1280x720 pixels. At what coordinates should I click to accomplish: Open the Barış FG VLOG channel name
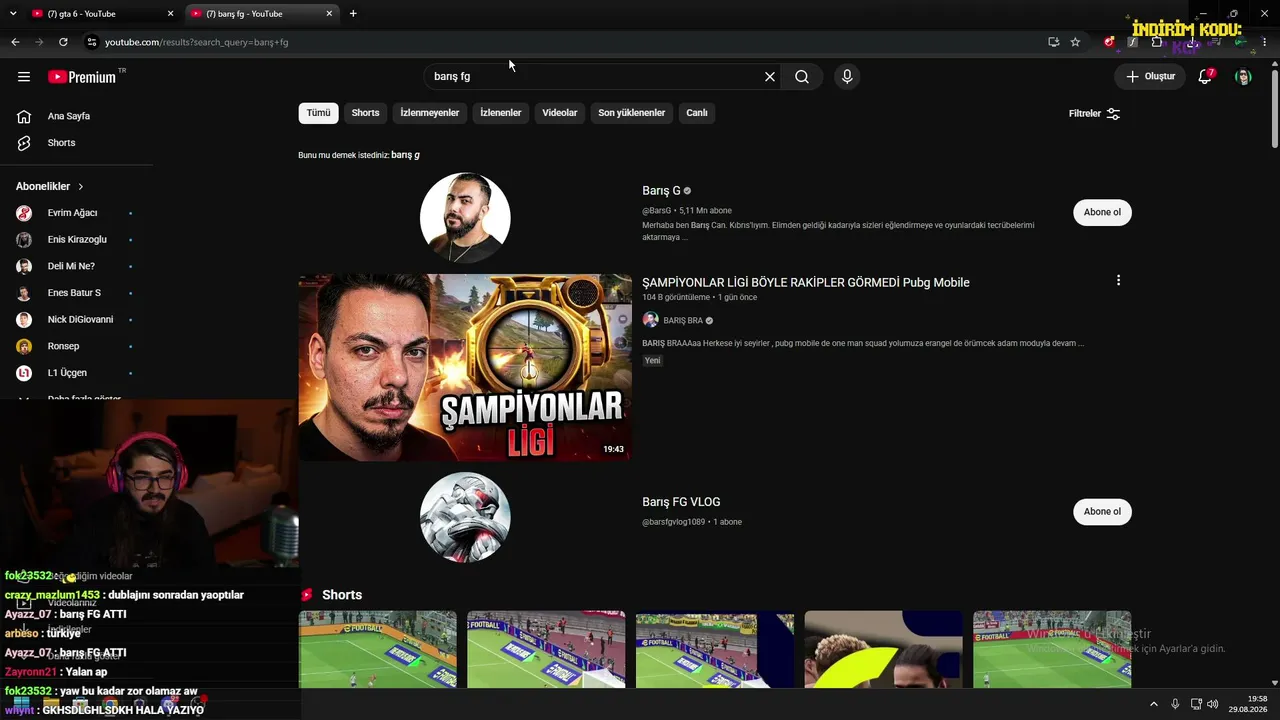(x=681, y=502)
